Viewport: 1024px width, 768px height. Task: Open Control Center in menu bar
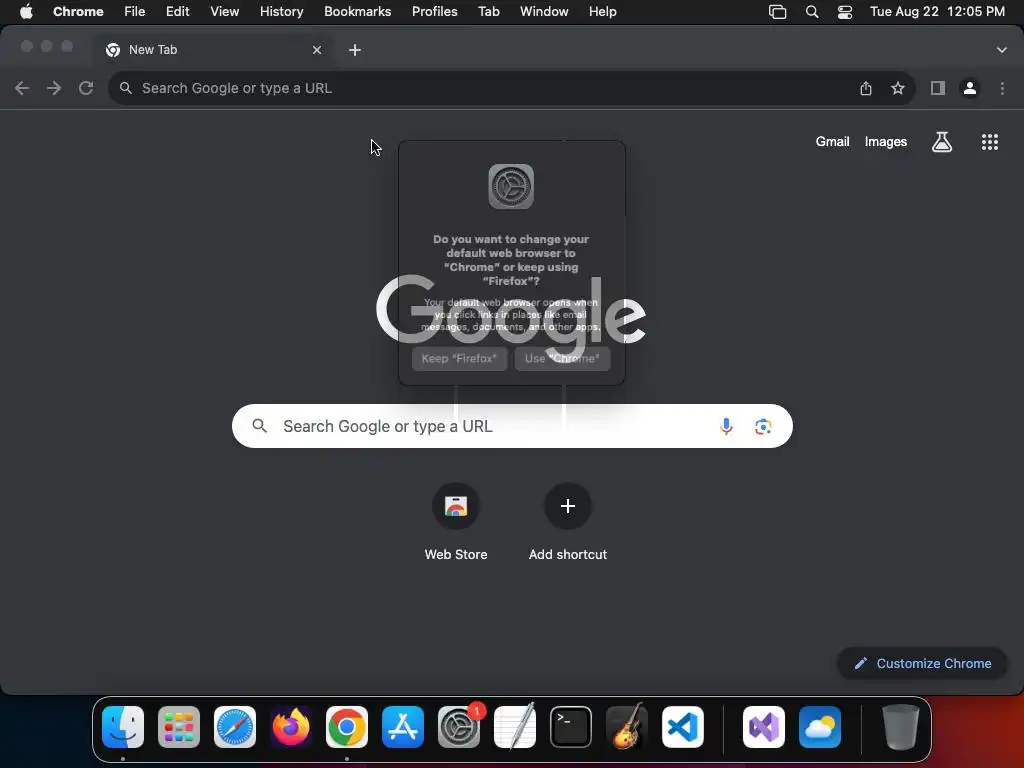click(844, 12)
